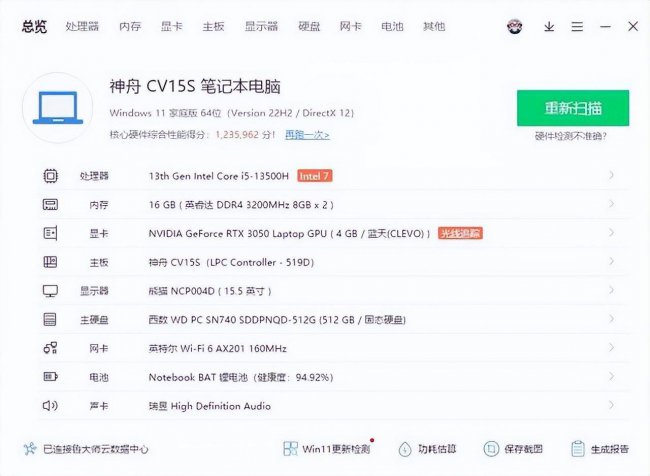650x476 pixels.
Task: Open the 显卡 tab
Action: click(172, 27)
